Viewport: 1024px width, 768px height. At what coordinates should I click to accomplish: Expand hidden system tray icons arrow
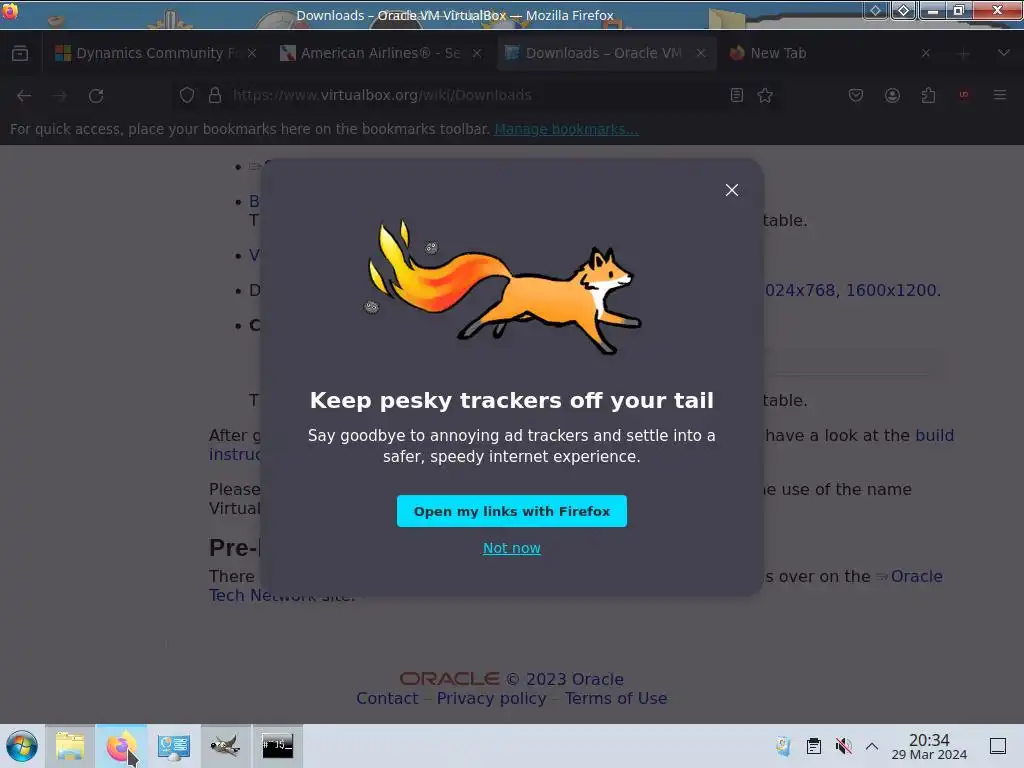(x=872, y=746)
